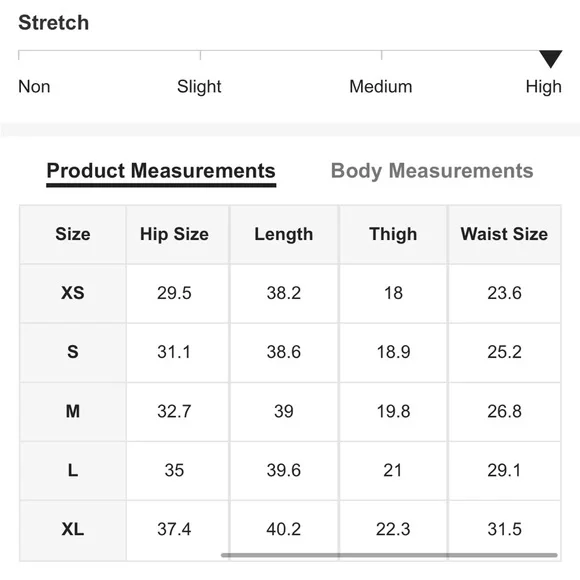Click the Hip Size column header
This screenshot has width=580, height=580.
coord(174,234)
